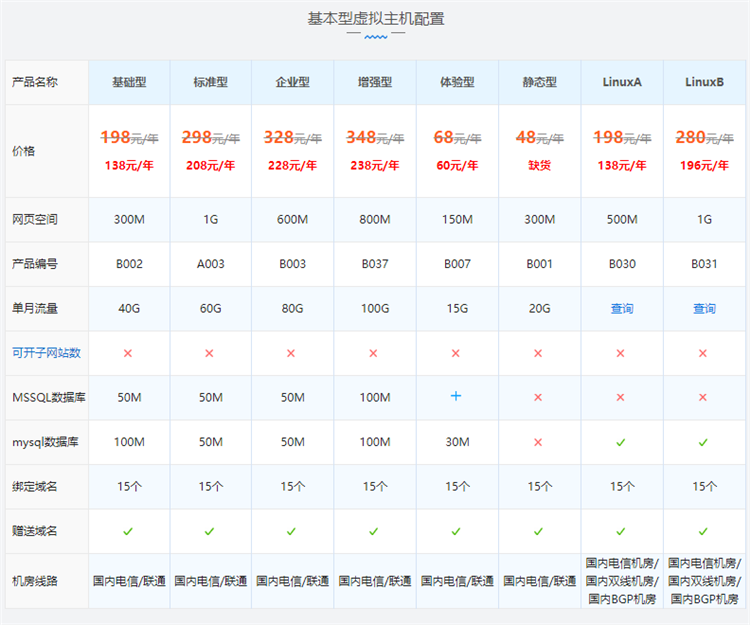750x625 pixels.
Task: Click product code B037 for 增强型
Action: coord(374,265)
